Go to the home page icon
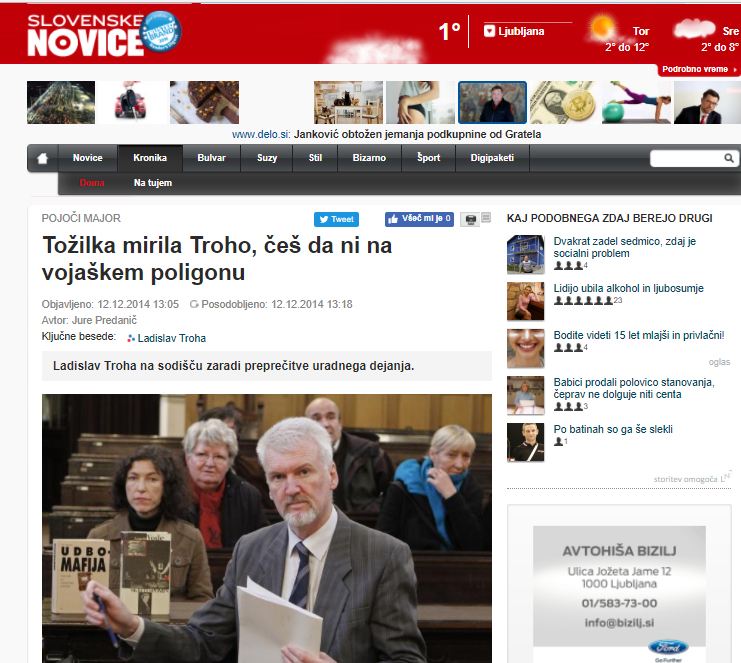The height and width of the screenshot is (663, 741). 42,158
